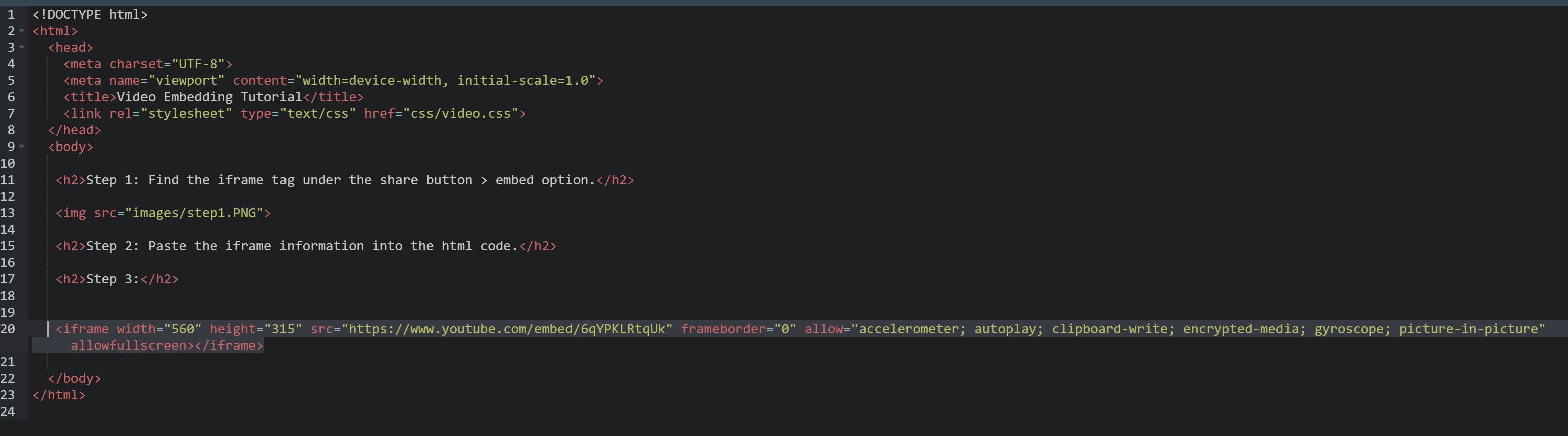Click the "images/step1.PNG" src value
1568x436 pixels.
click(194, 213)
